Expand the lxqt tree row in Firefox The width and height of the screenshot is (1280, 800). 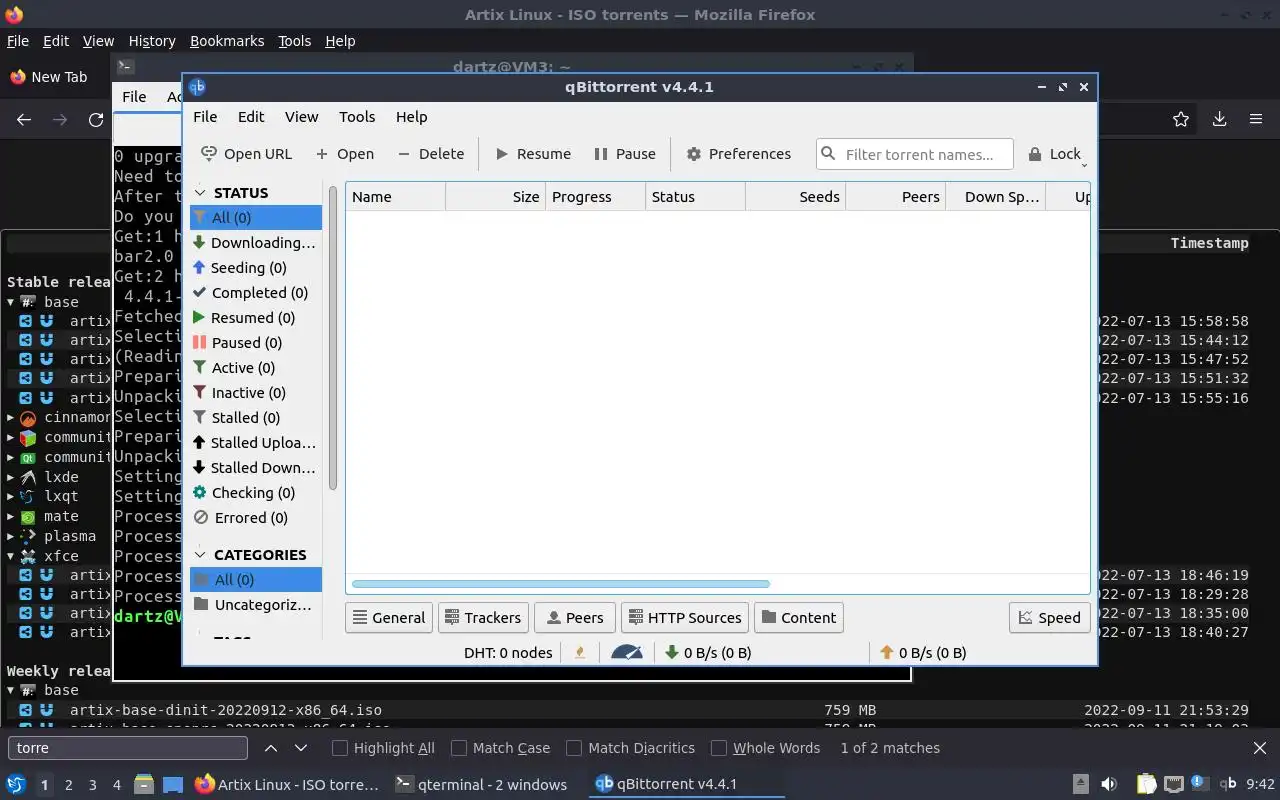11,497
